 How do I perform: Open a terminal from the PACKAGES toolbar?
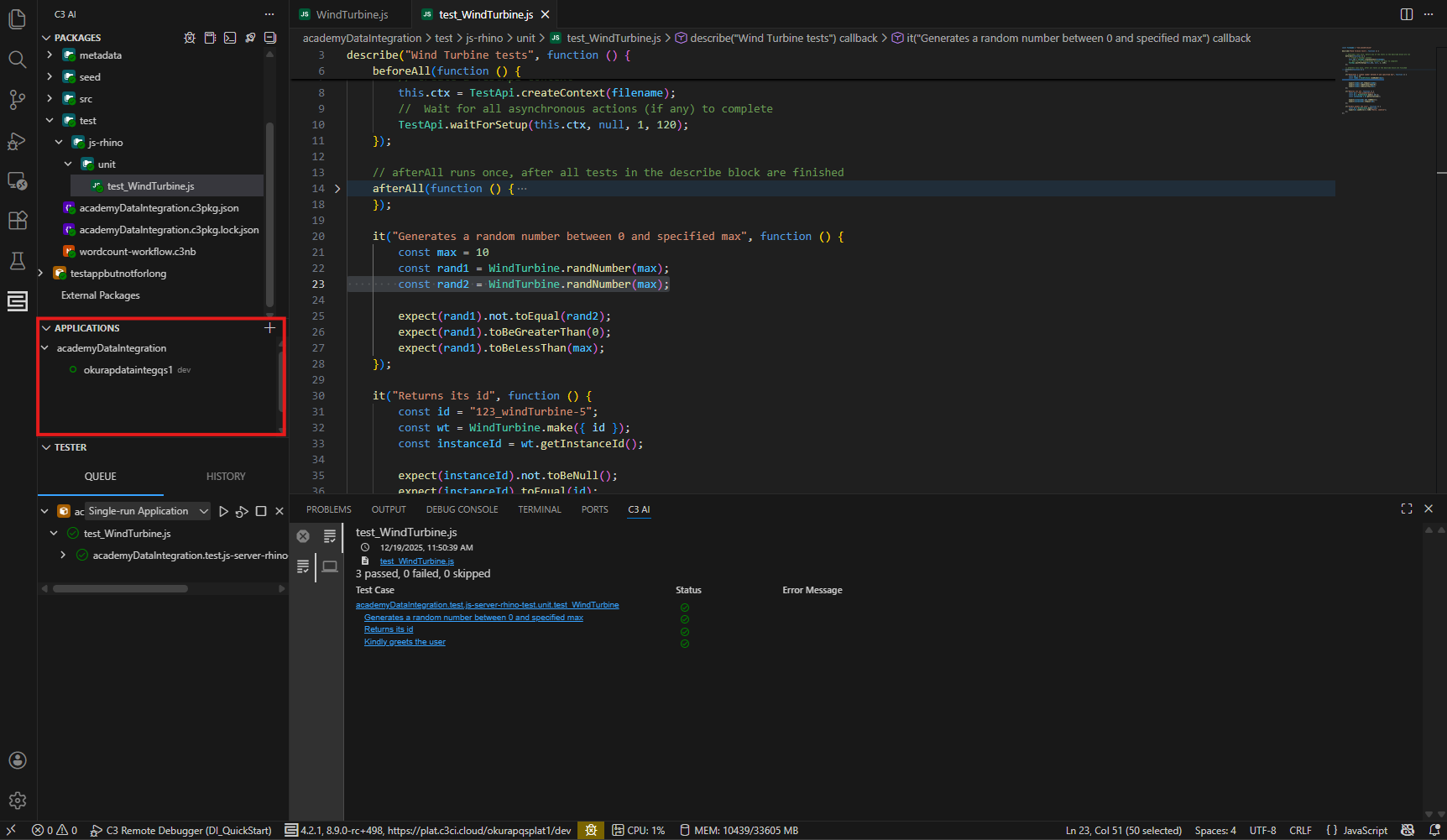click(x=230, y=37)
